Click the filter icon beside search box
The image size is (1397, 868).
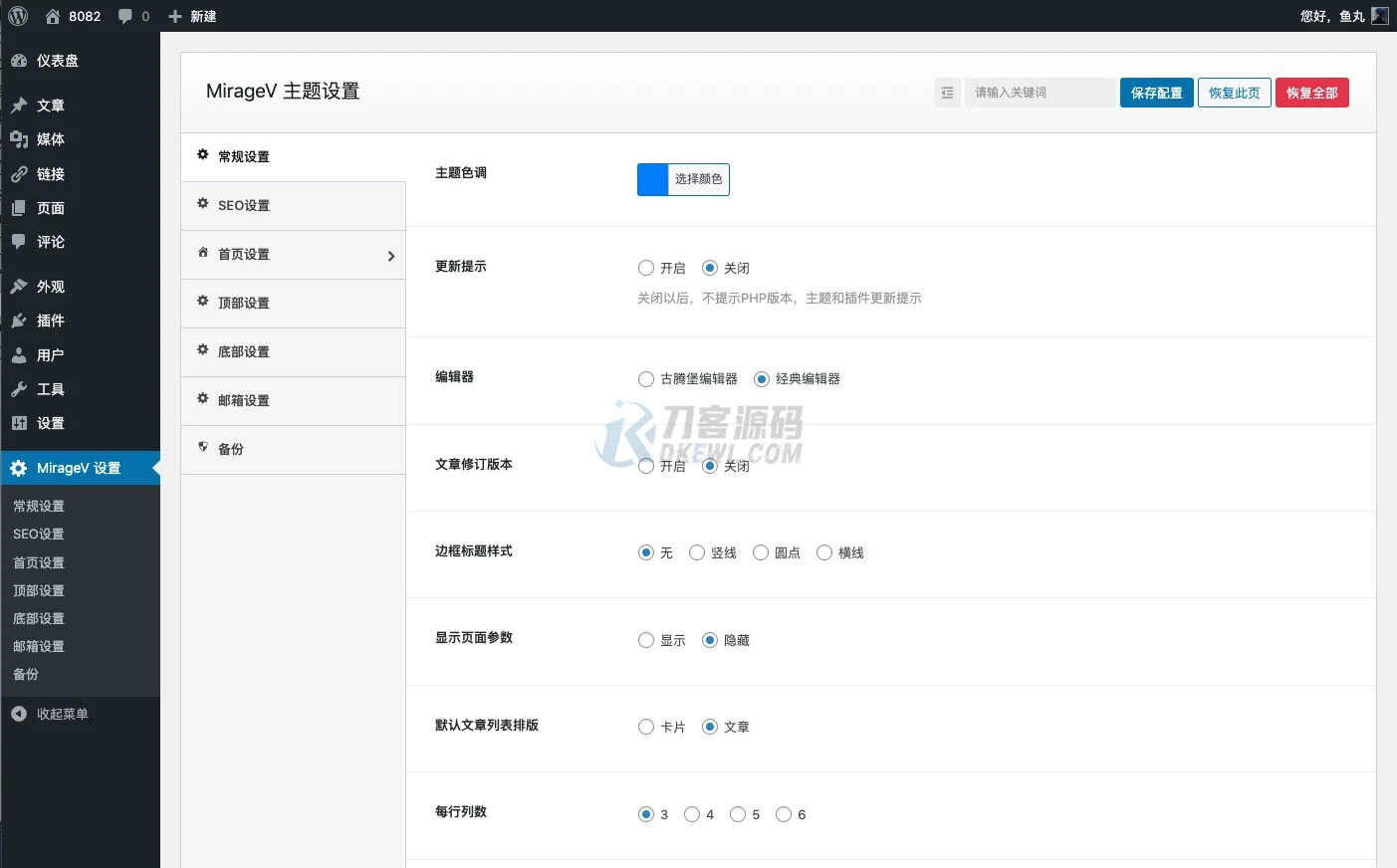(946, 92)
